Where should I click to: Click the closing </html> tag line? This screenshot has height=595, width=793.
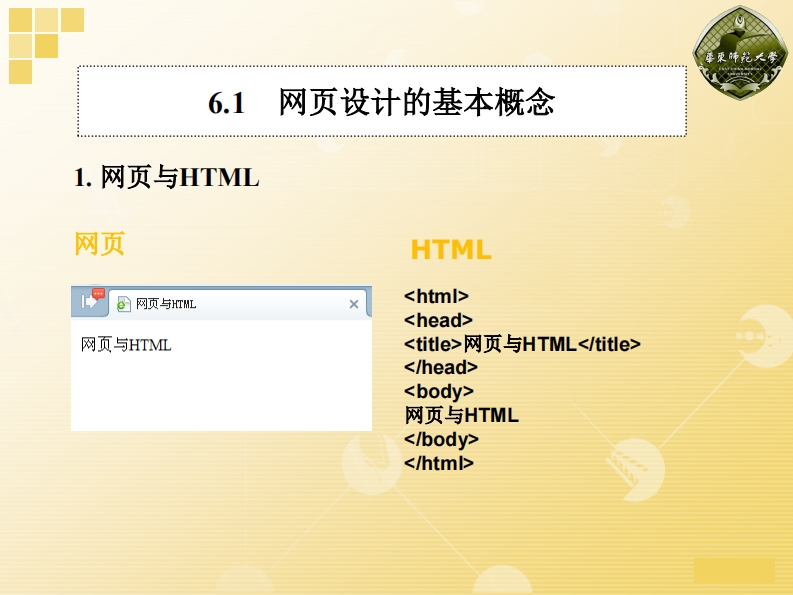click(439, 463)
